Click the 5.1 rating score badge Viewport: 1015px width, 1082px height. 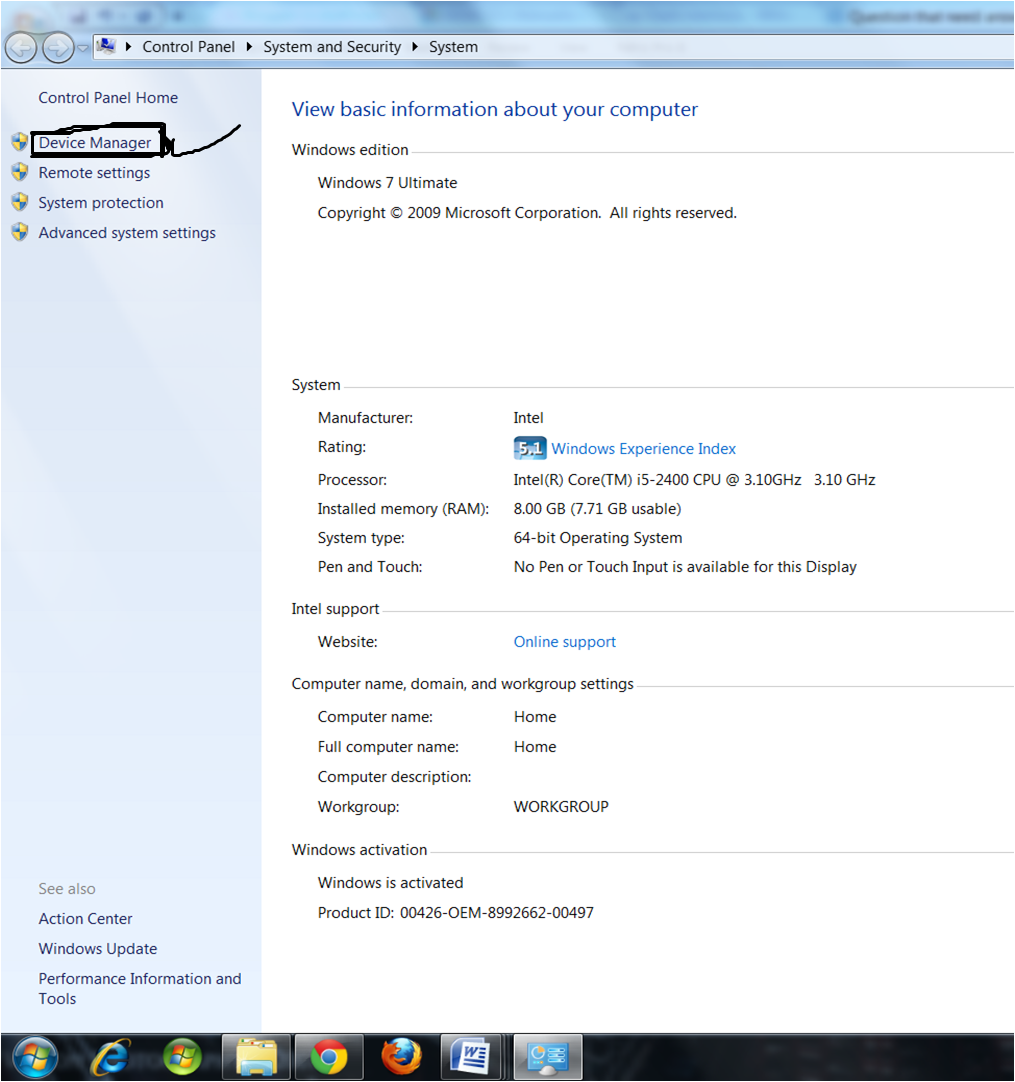530,449
